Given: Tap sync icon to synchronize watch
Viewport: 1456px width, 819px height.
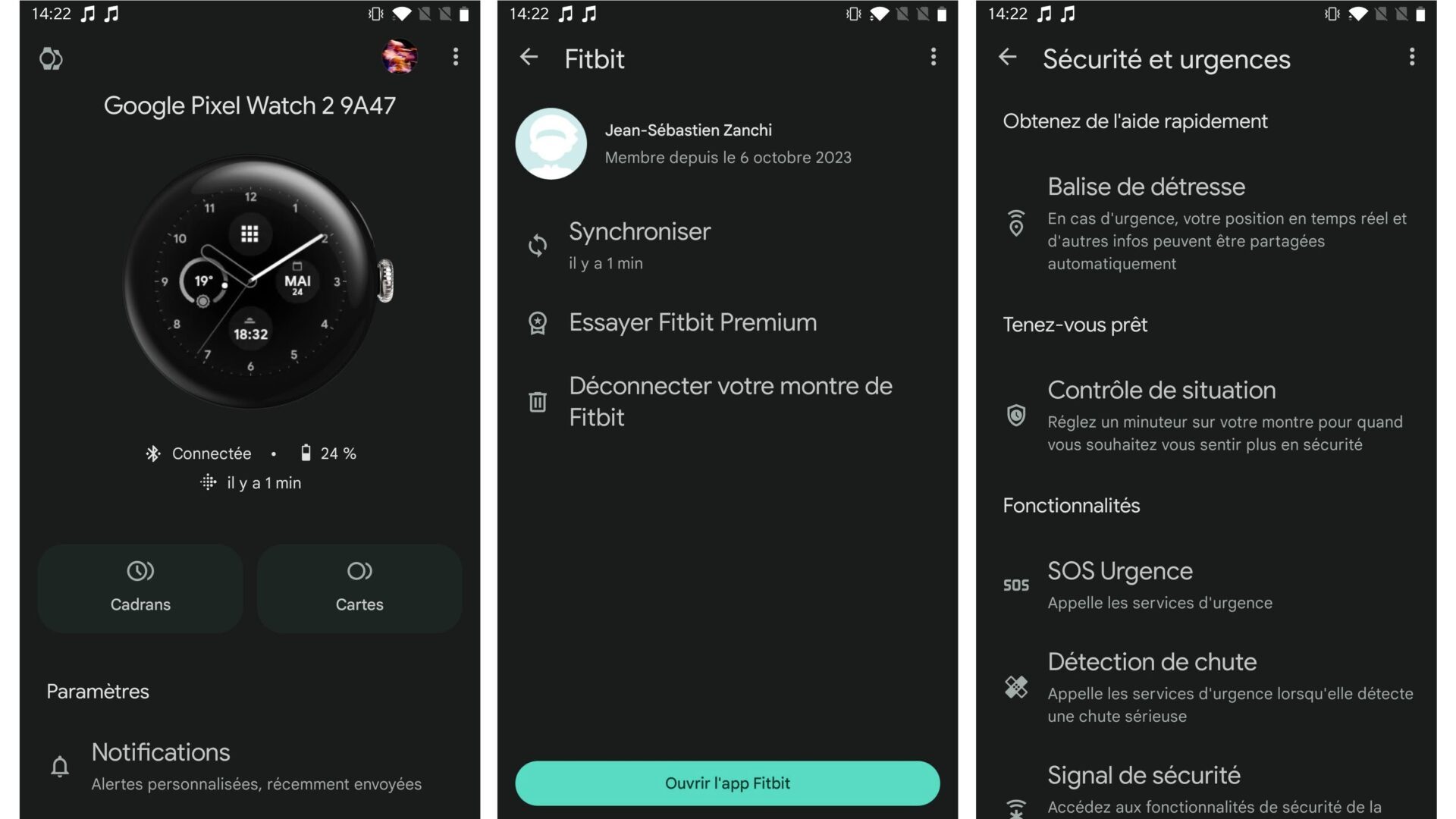Looking at the screenshot, I should pyautogui.click(x=538, y=244).
